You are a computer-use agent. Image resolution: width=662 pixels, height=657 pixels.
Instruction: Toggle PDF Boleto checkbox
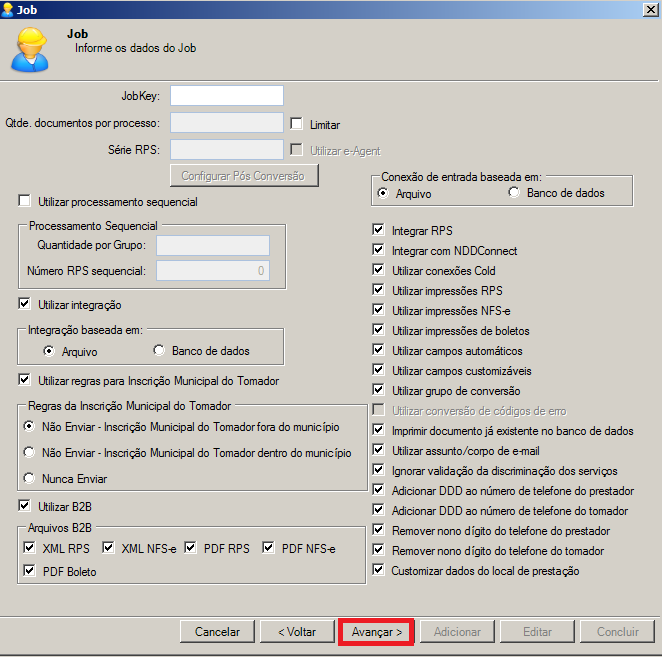29,570
